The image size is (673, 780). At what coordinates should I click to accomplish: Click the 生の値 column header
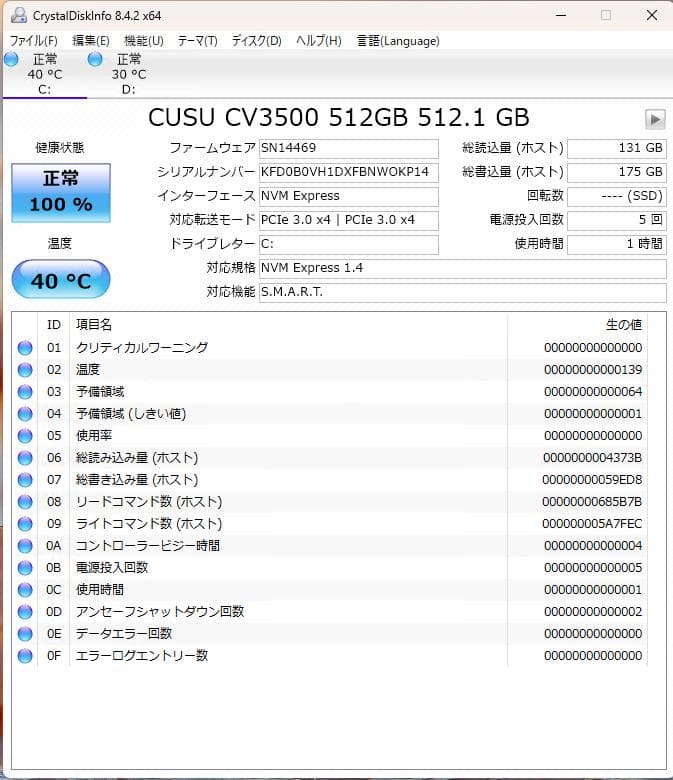click(x=577, y=325)
